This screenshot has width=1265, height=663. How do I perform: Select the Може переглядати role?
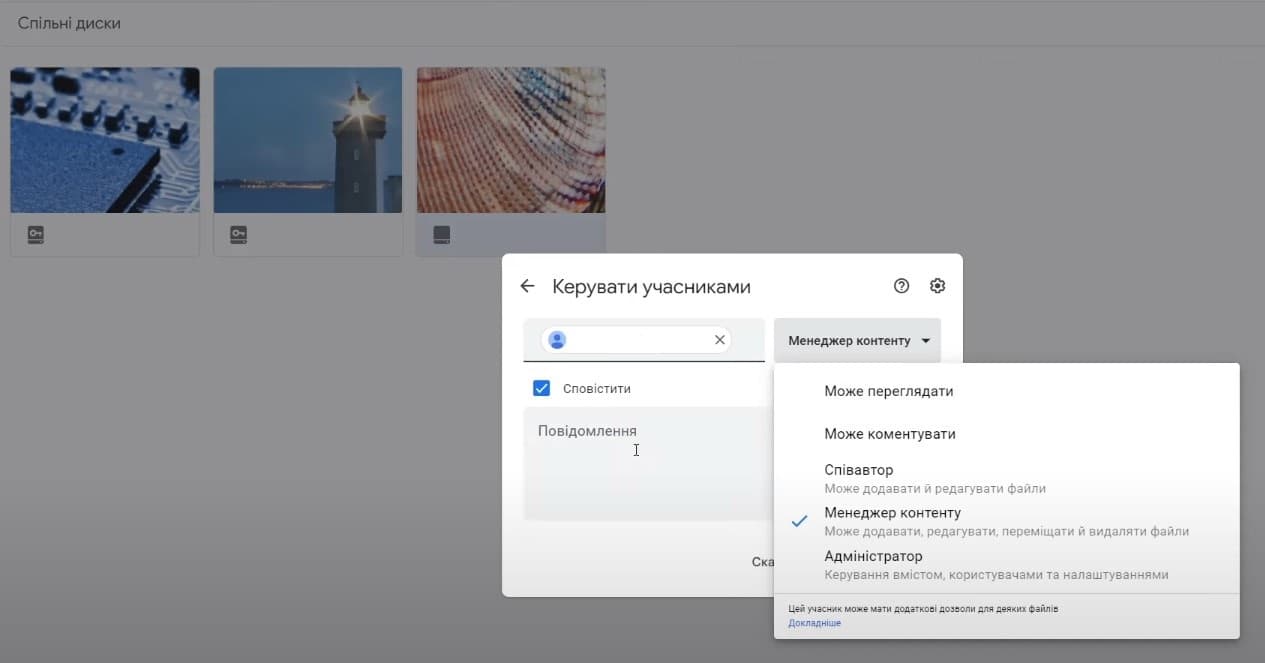coord(888,391)
